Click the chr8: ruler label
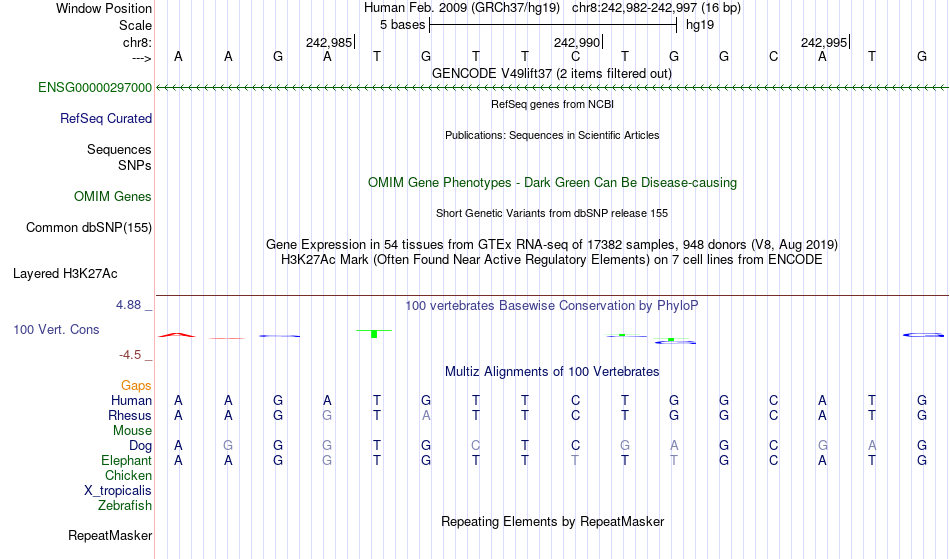Screen dimensions: 950x559 138,42
